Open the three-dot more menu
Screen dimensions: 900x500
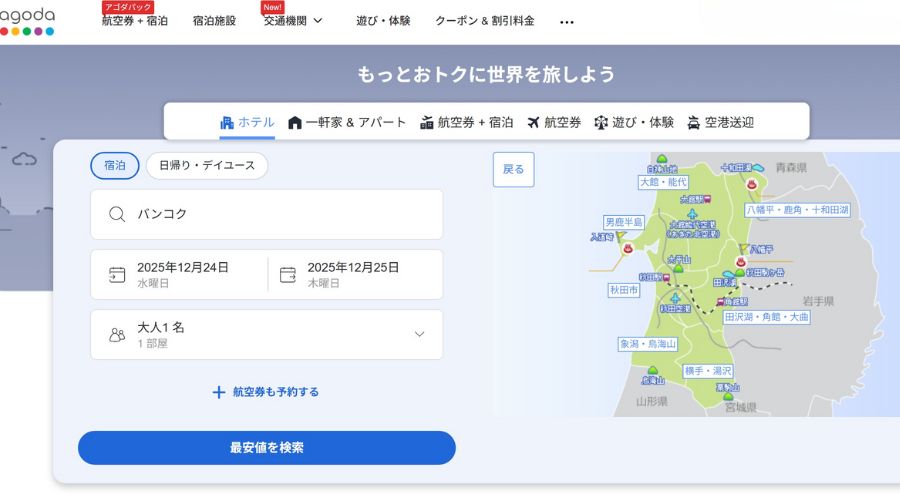click(x=567, y=22)
